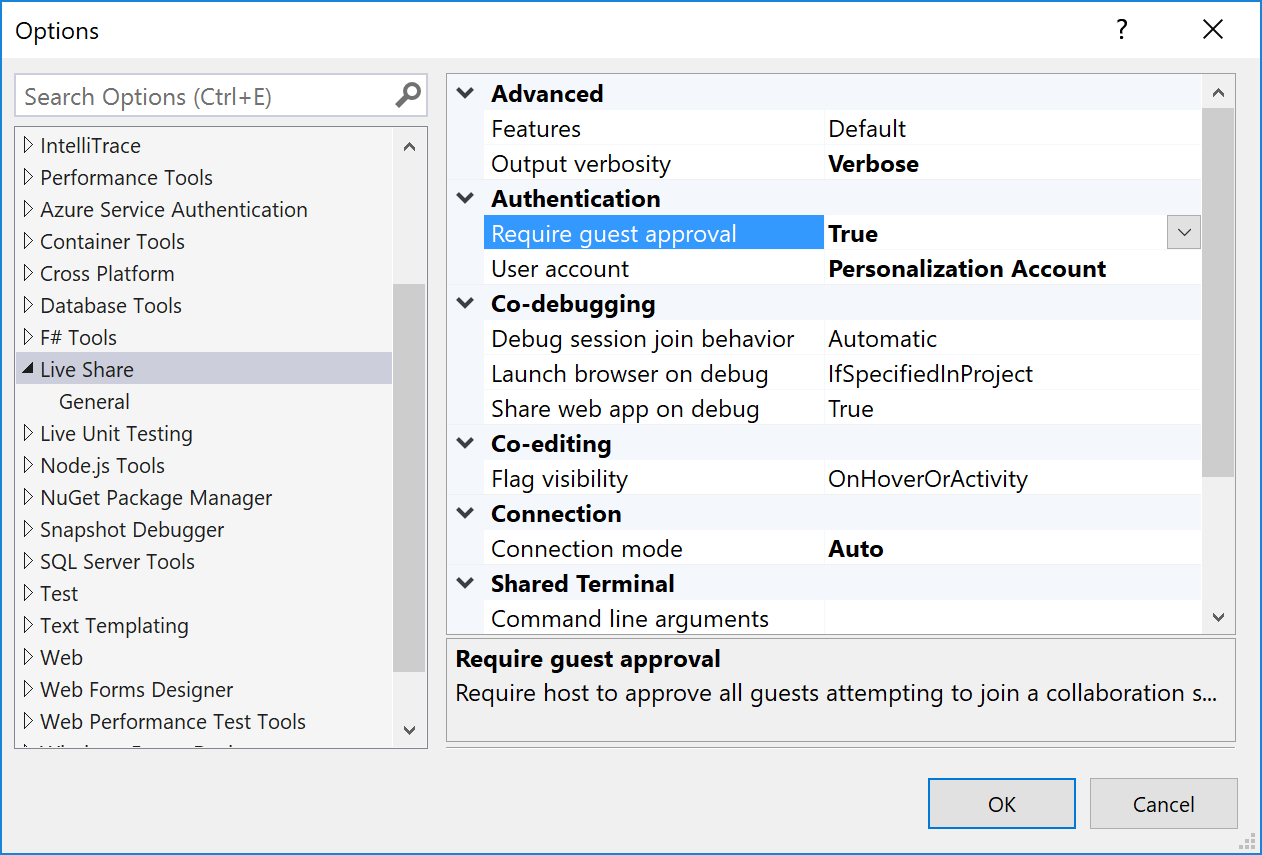Select the General page under Live Share
This screenshot has height=855, width=1262.
pos(94,401)
